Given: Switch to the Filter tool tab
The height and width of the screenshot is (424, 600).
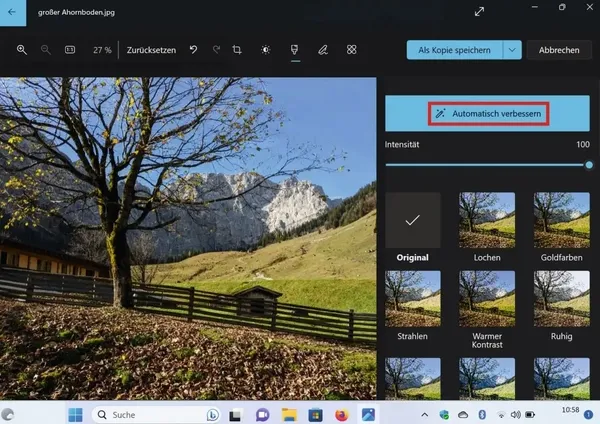Looking at the screenshot, I should [294, 50].
